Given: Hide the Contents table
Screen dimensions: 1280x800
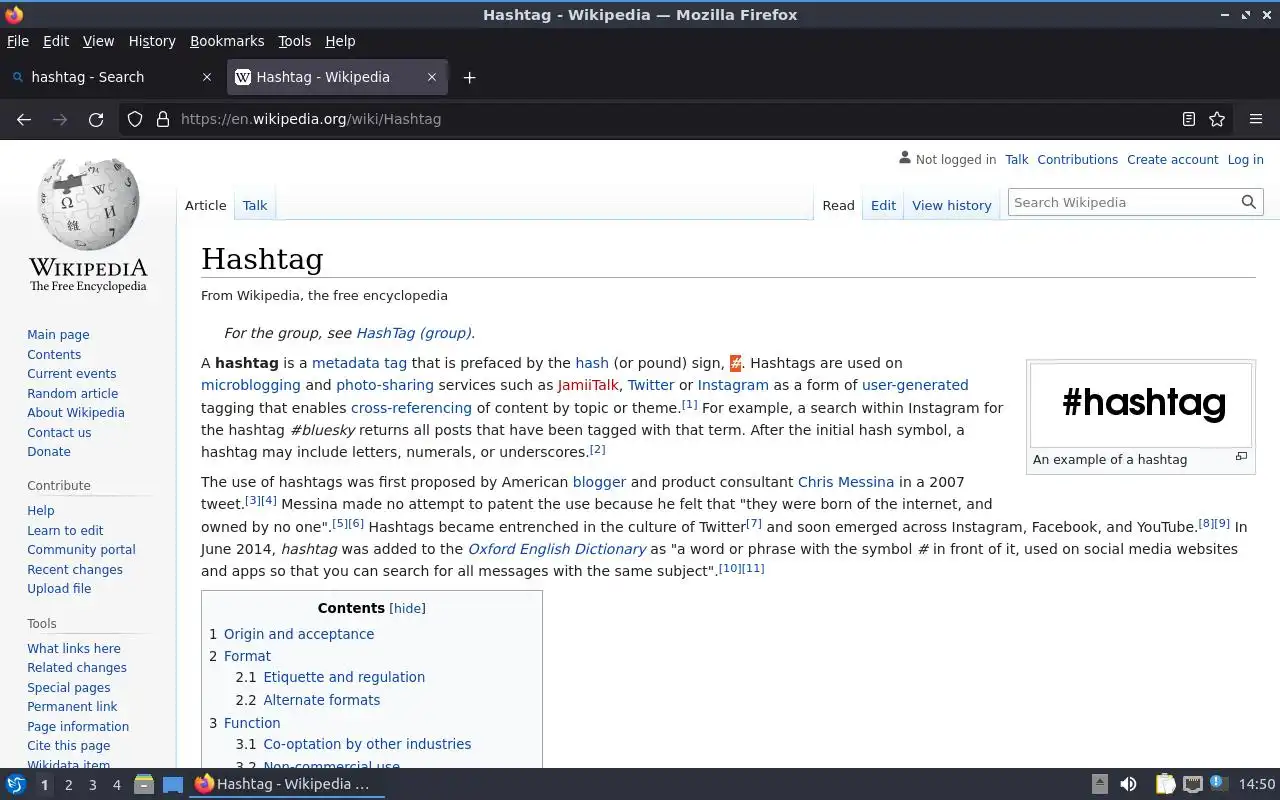Looking at the screenshot, I should click(407, 608).
